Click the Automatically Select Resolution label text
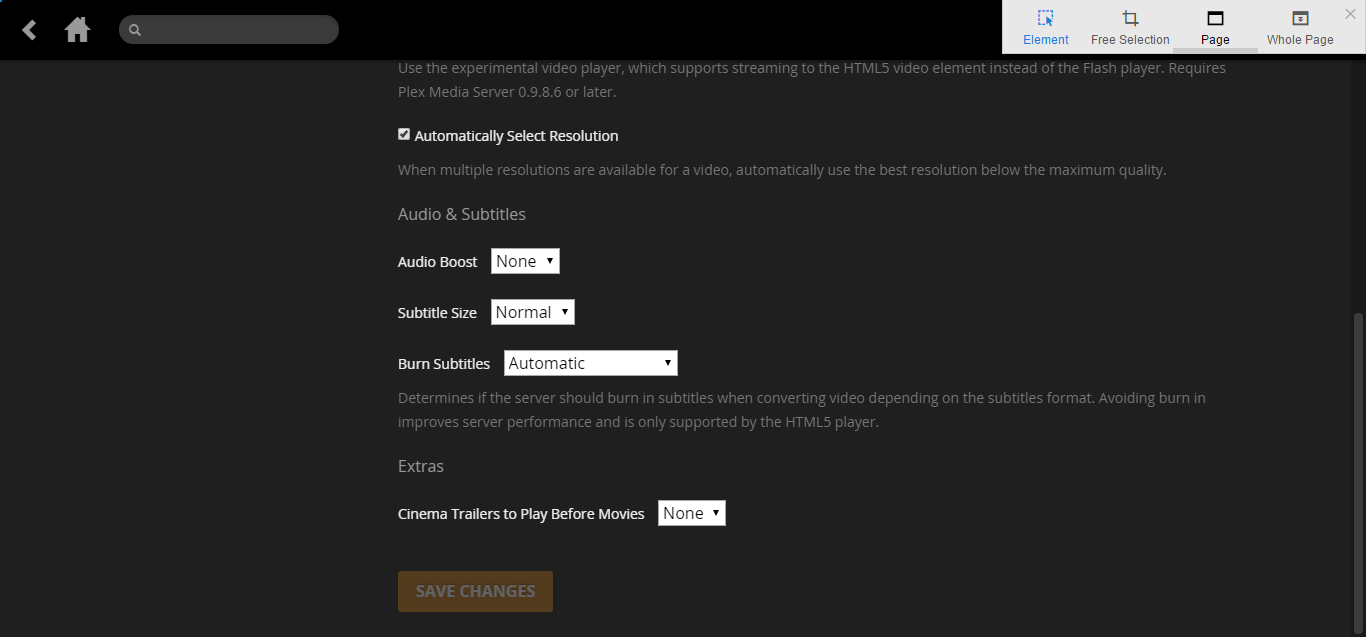The height and width of the screenshot is (637, 1366). (516, 136)
